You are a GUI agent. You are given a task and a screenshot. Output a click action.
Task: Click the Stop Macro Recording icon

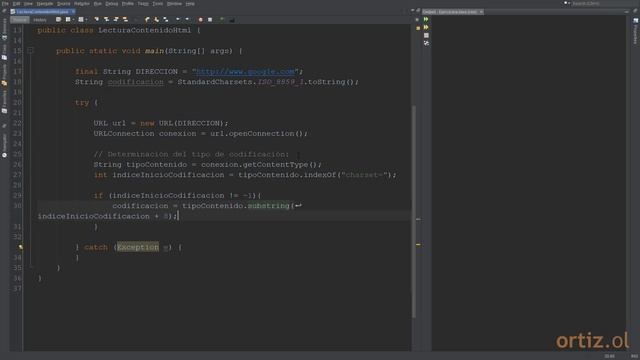click(x=210, y=19)
